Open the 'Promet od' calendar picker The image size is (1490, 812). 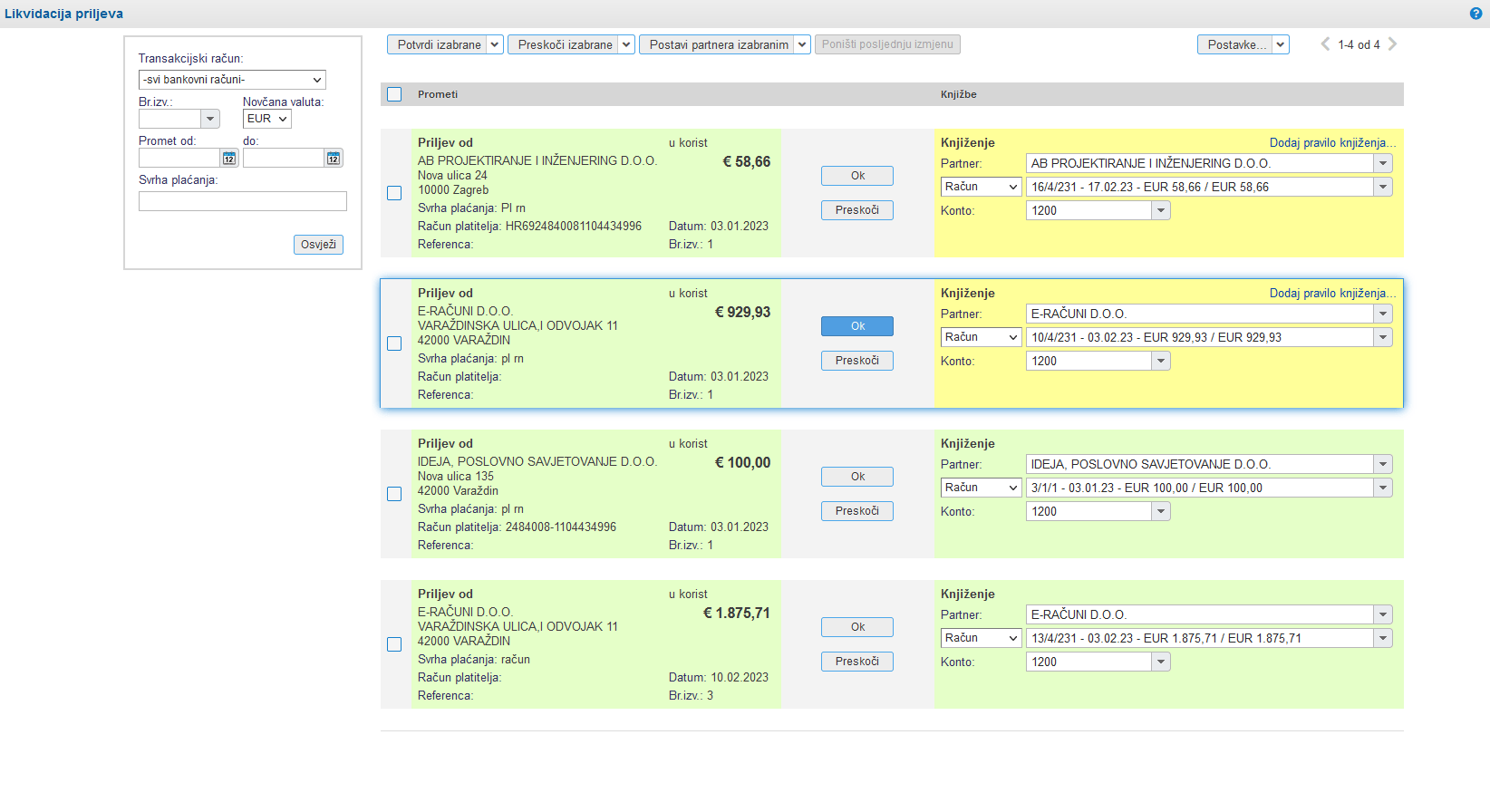coord(229,159)
